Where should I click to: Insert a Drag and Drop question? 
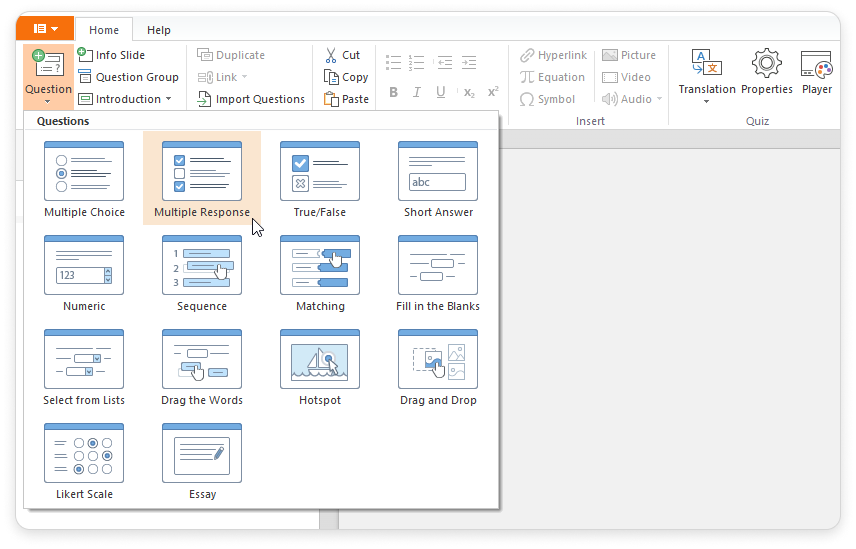pyautogui.click(x=438, y=367)
